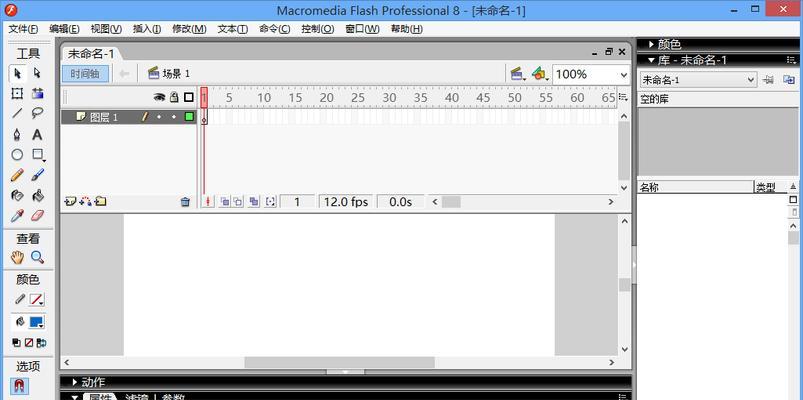
Task: Select the Hand tool
Action: (x=17, y=257)
